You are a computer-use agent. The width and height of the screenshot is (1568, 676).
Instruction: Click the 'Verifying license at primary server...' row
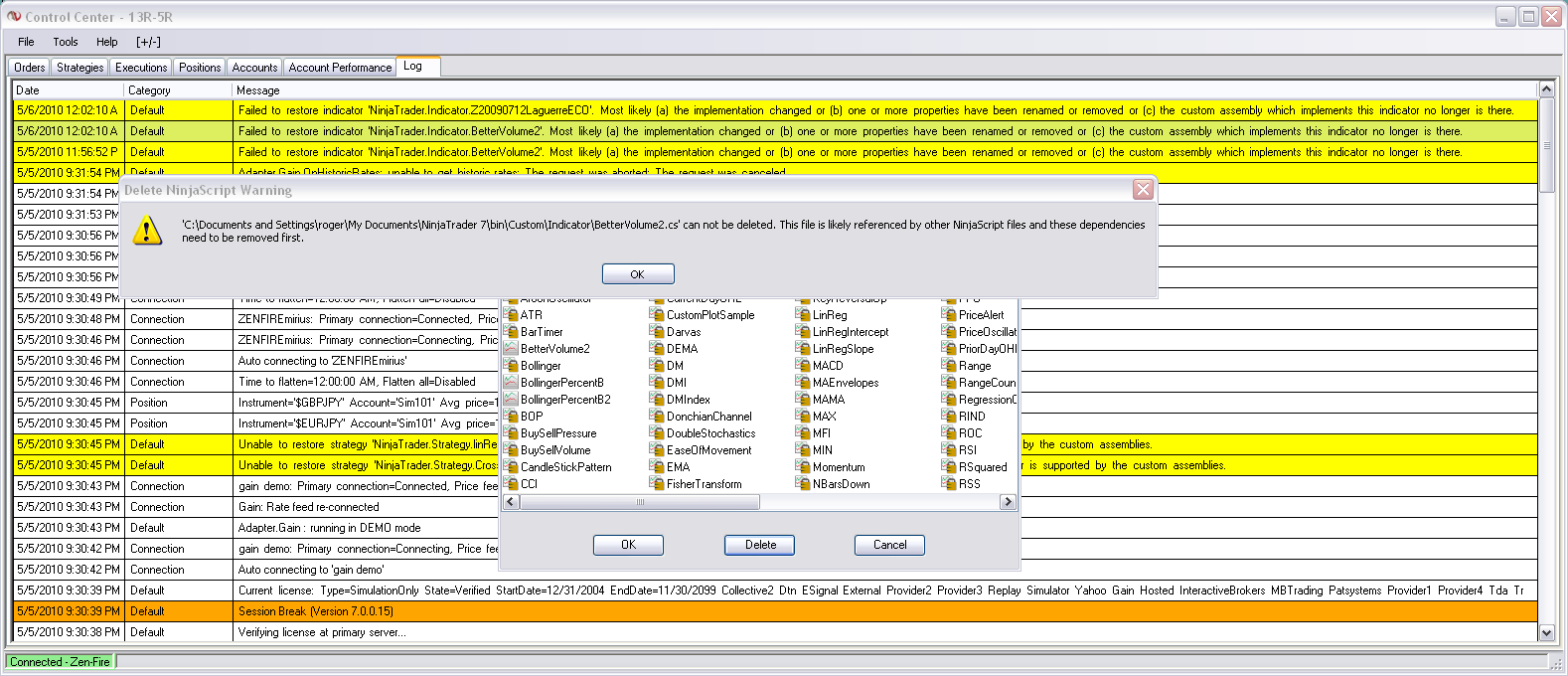pos(775,632)
